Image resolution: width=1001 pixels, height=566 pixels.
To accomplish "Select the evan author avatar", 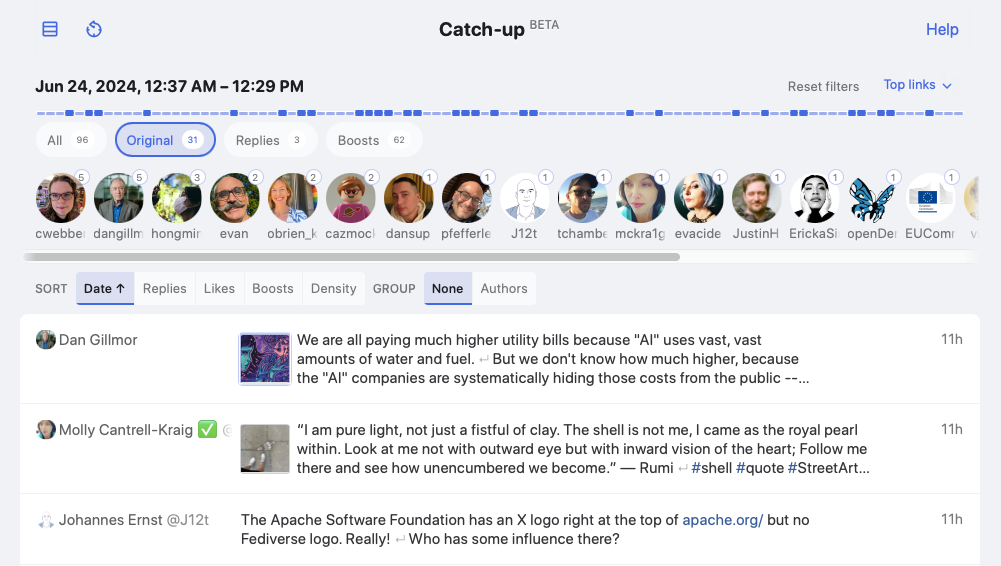I will 234,198.
